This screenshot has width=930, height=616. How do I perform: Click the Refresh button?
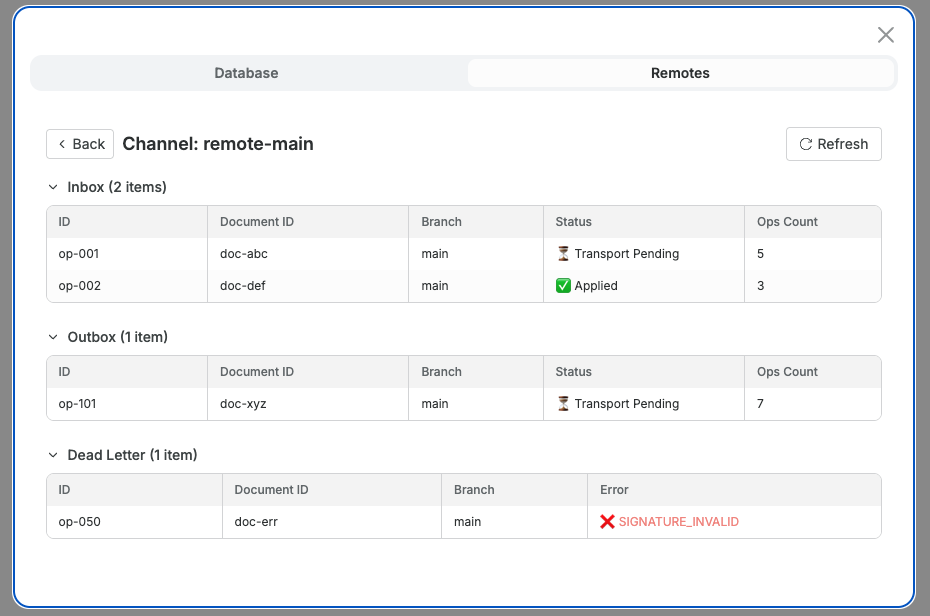pyautogui.click(x=834, y=144)
